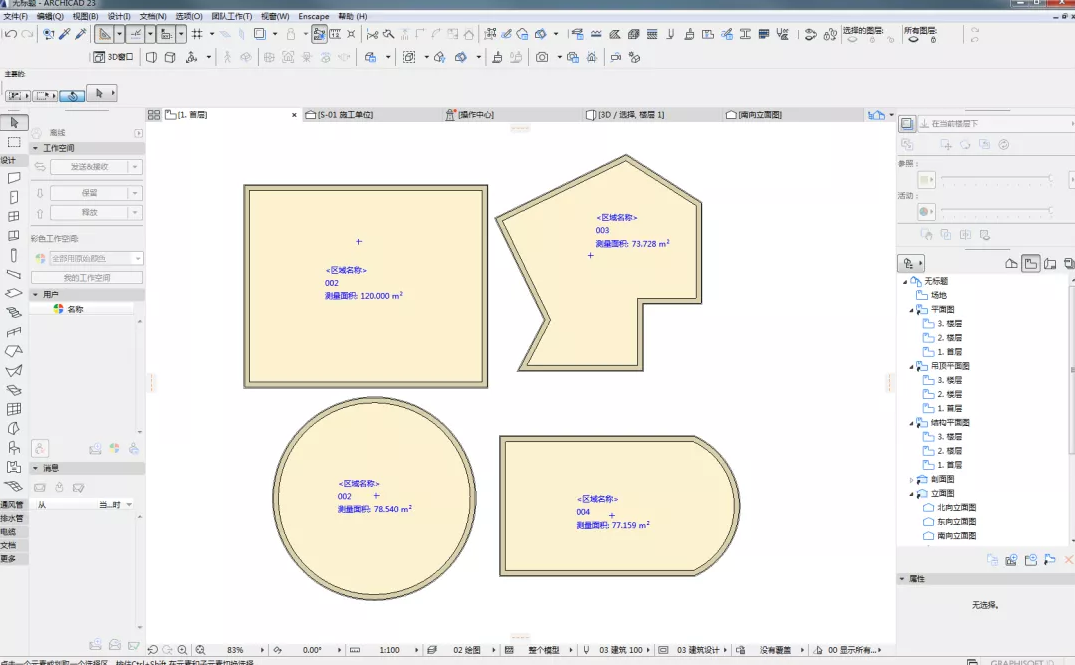Click the zoom in magnifier in the status bar

click(x=182, y=649)
